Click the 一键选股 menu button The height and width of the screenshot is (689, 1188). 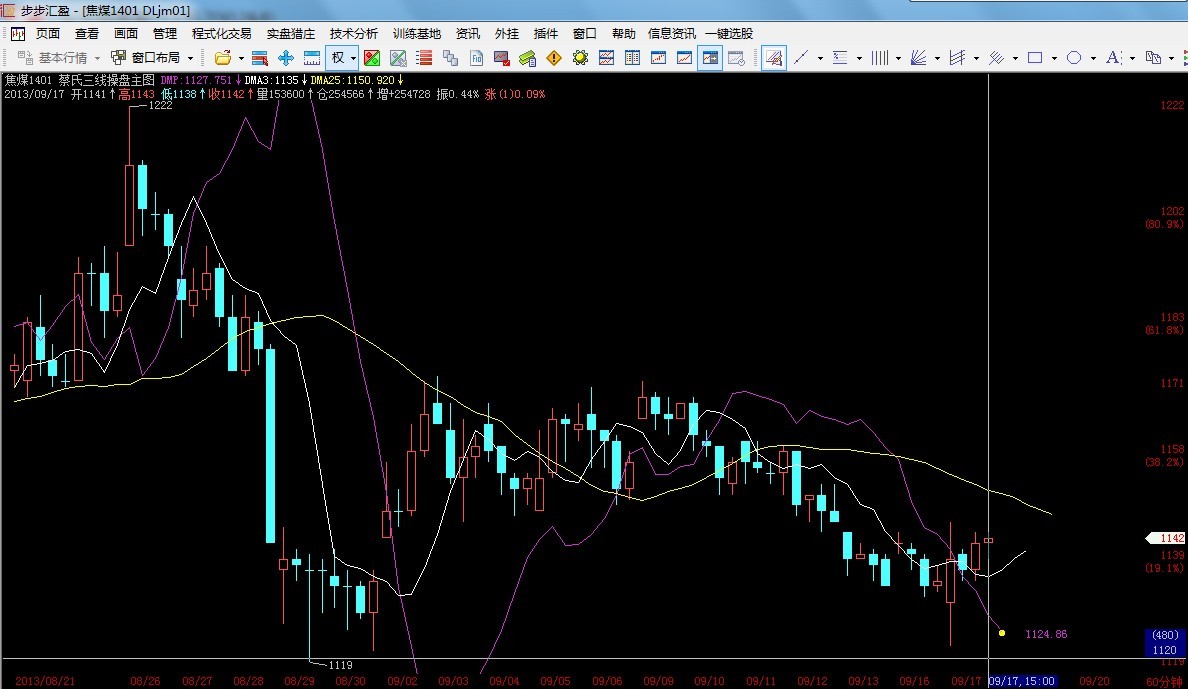(729, 33)
